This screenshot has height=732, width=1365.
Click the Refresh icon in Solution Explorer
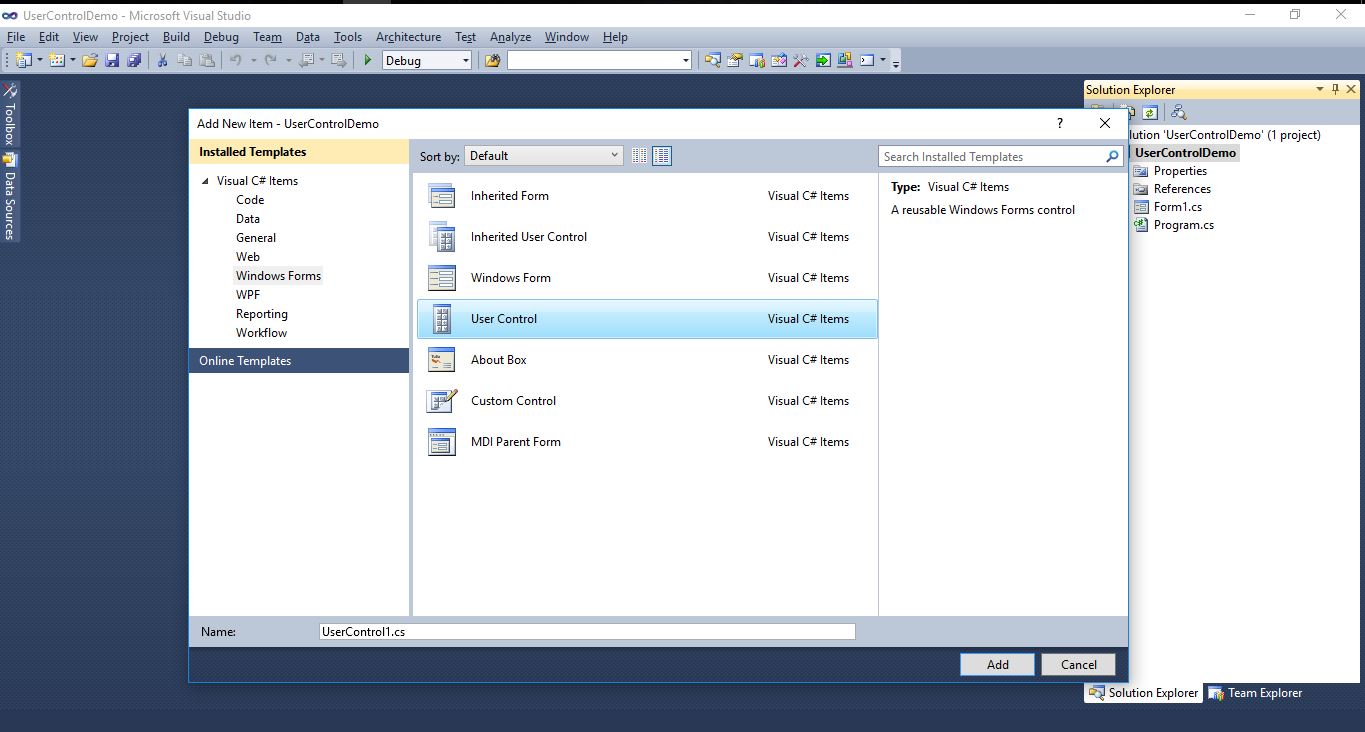click(x=1150, y=113)
